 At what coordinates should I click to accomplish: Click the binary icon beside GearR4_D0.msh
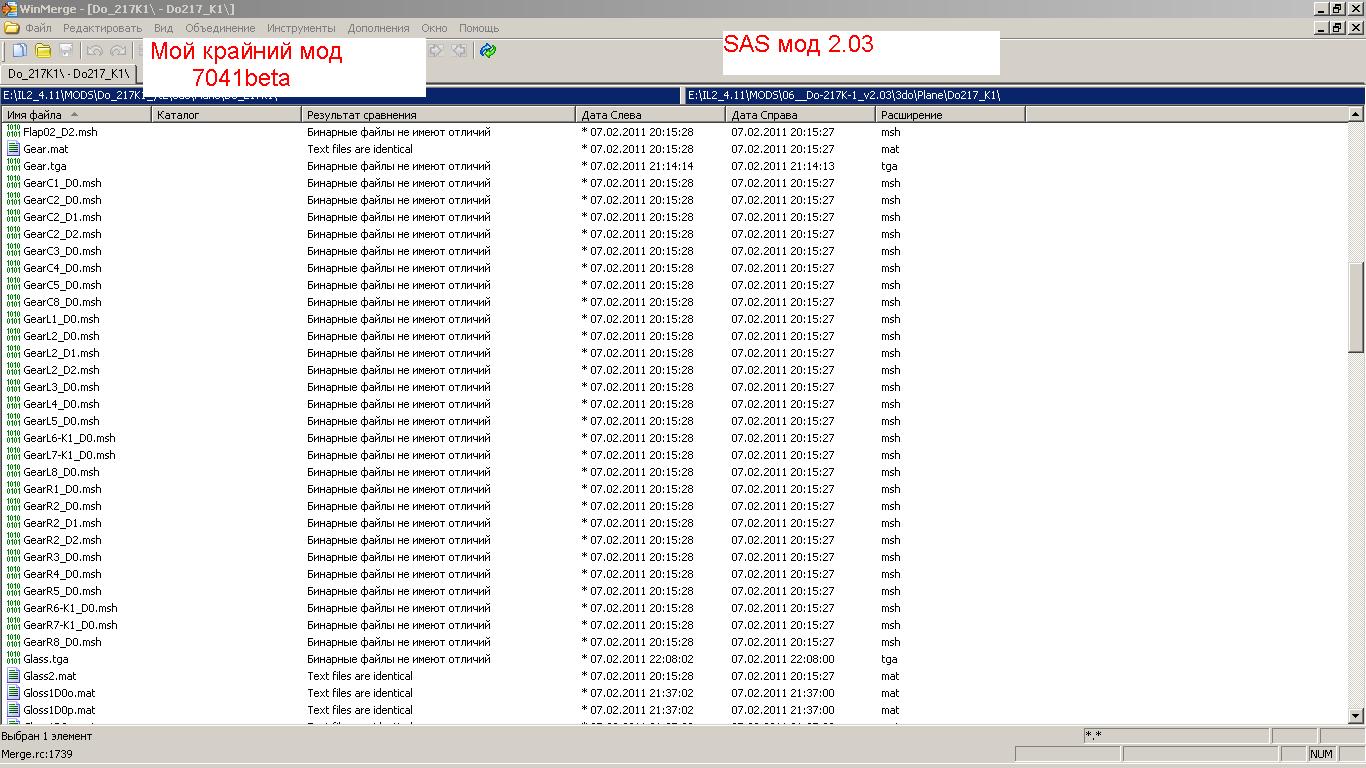point(14,574)
